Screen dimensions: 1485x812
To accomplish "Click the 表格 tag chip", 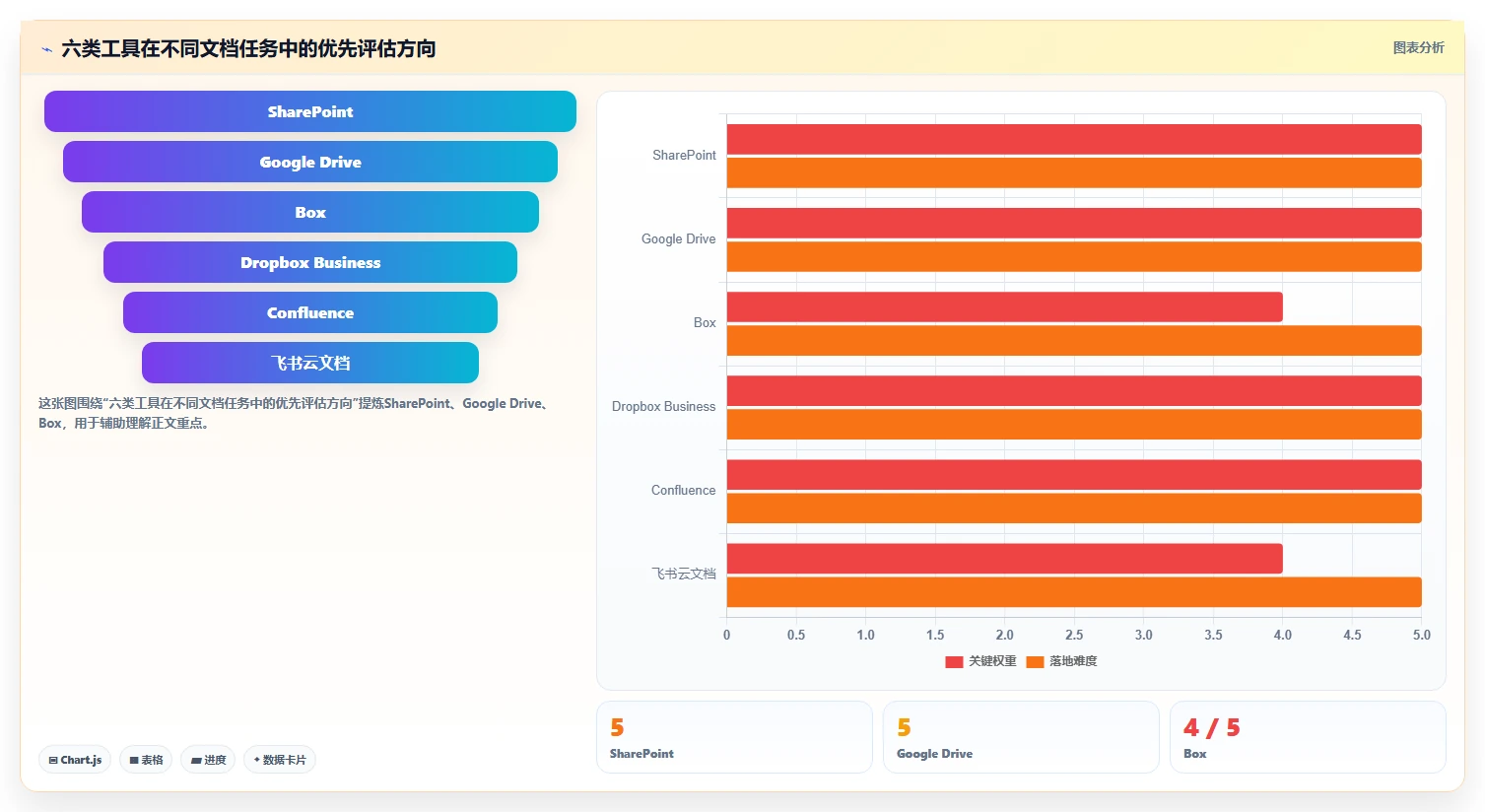I will click(x=146, y=760).
